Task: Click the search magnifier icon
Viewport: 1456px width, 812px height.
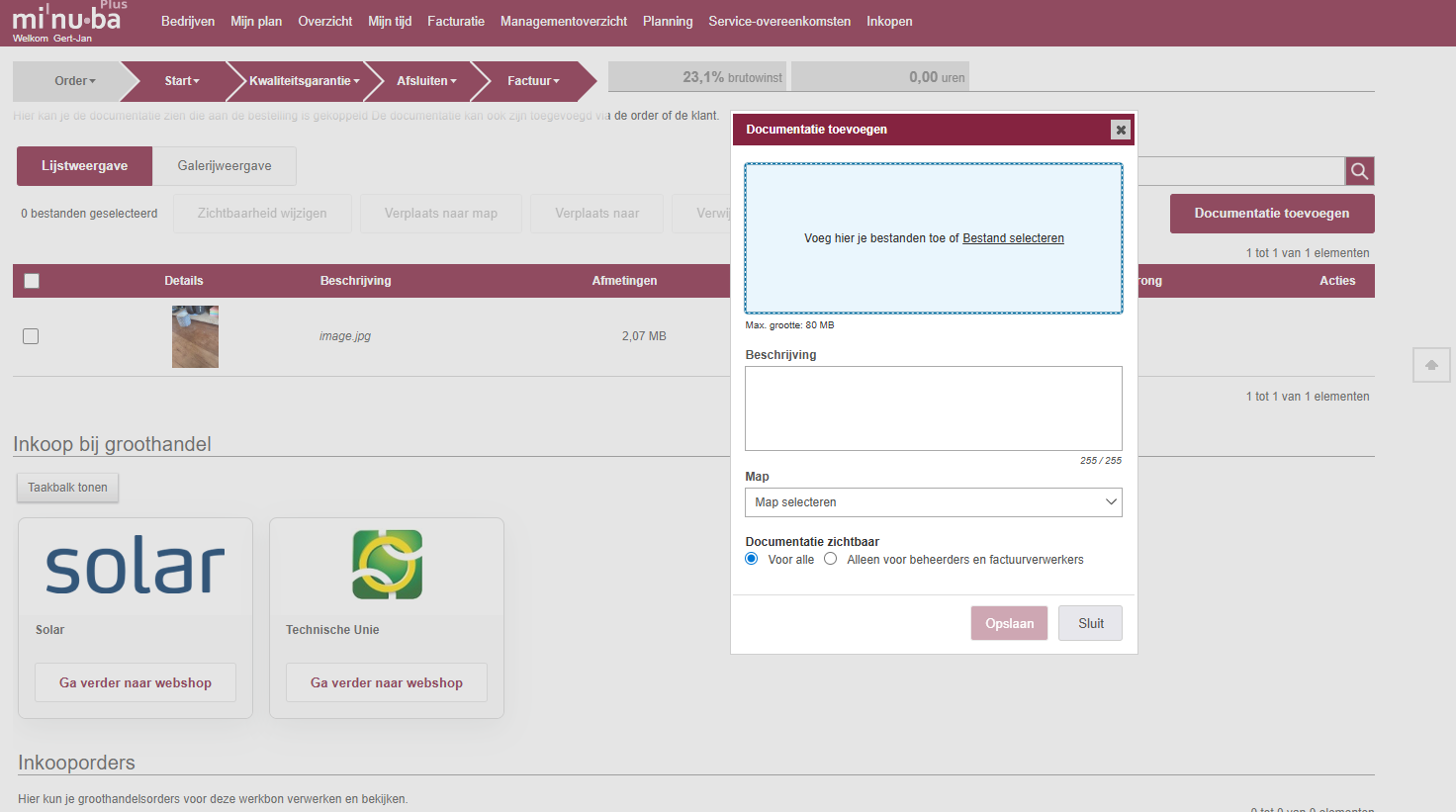Action: pyautogui.click(x=1359, y=171)
